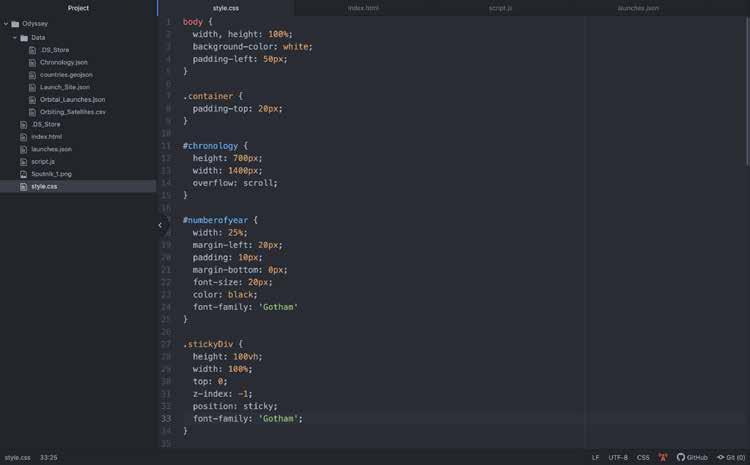Collapse the Data folder chevron

click(14, 37)
